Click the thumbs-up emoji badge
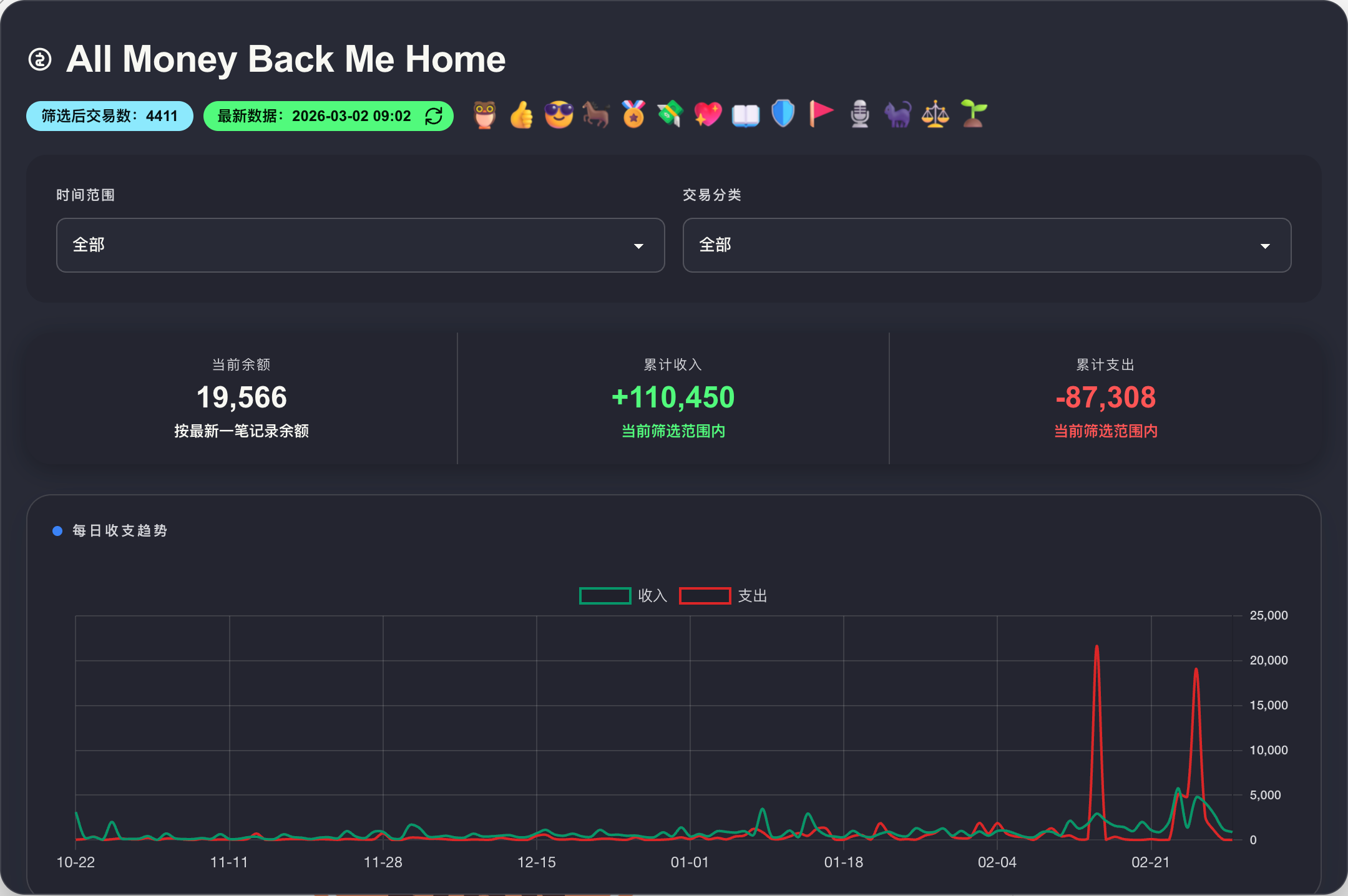1348x896 pixels. (x=522, y=115)
